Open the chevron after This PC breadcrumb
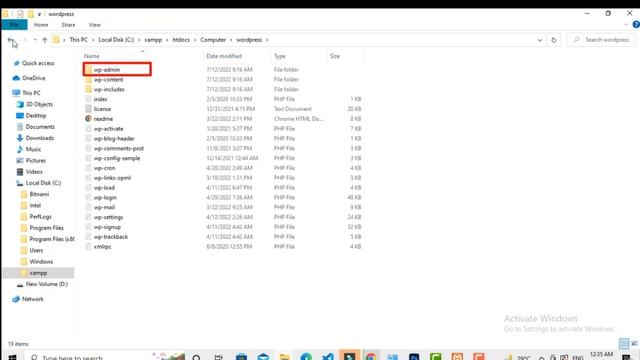Viewport: 640px width, 360px height. (93, 40)
